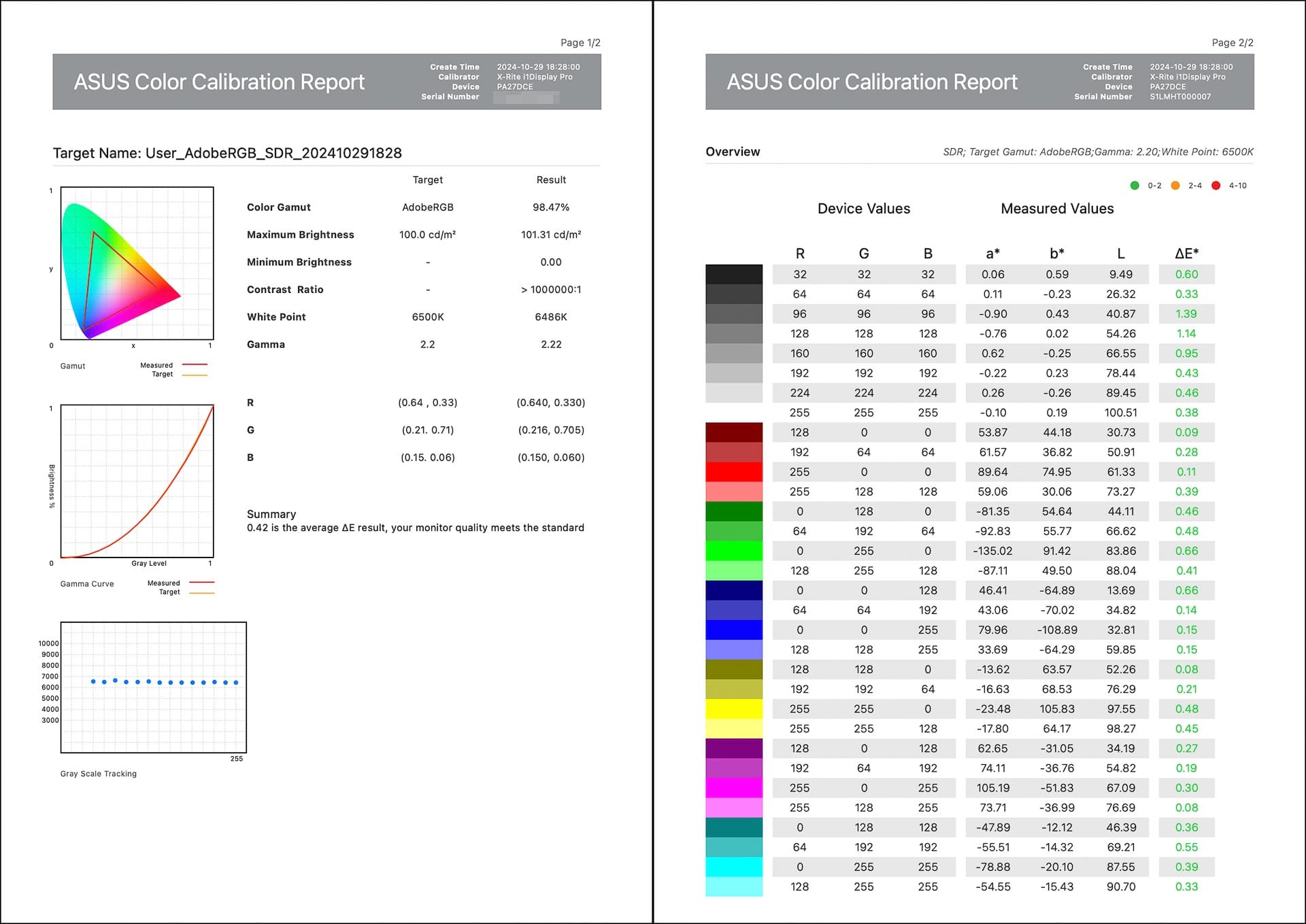Click the Gray Scale Tracking chart
The height and width of the screenshot is (924, 1306).
[153, 687]
